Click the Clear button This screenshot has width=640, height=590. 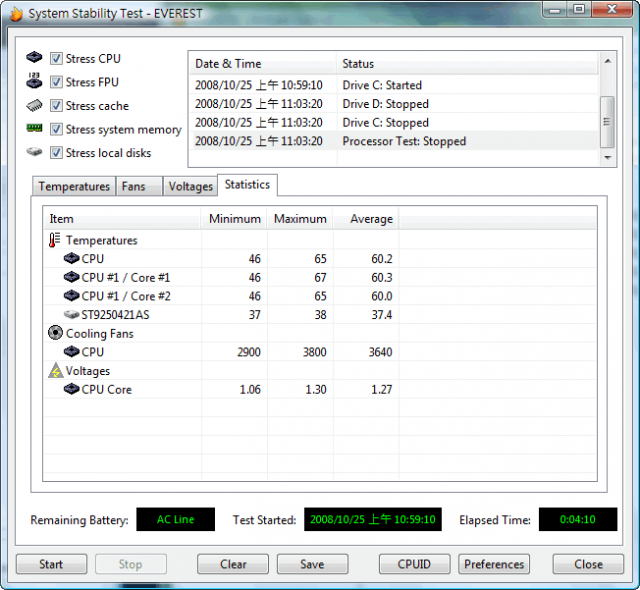coord(233,564)
